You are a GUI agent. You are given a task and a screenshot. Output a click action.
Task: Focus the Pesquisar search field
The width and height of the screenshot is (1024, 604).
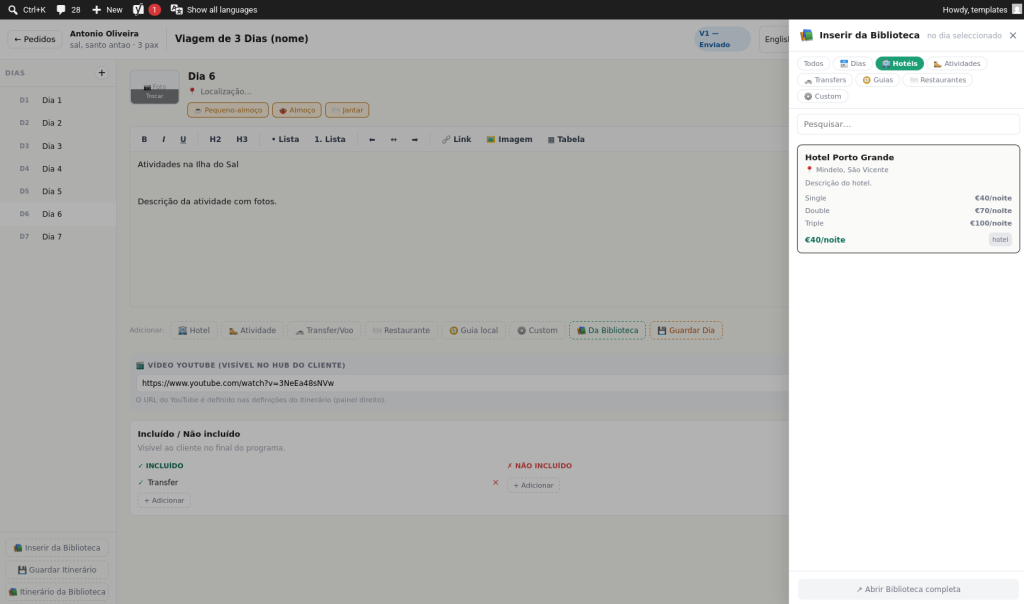(x=908, y=124)
